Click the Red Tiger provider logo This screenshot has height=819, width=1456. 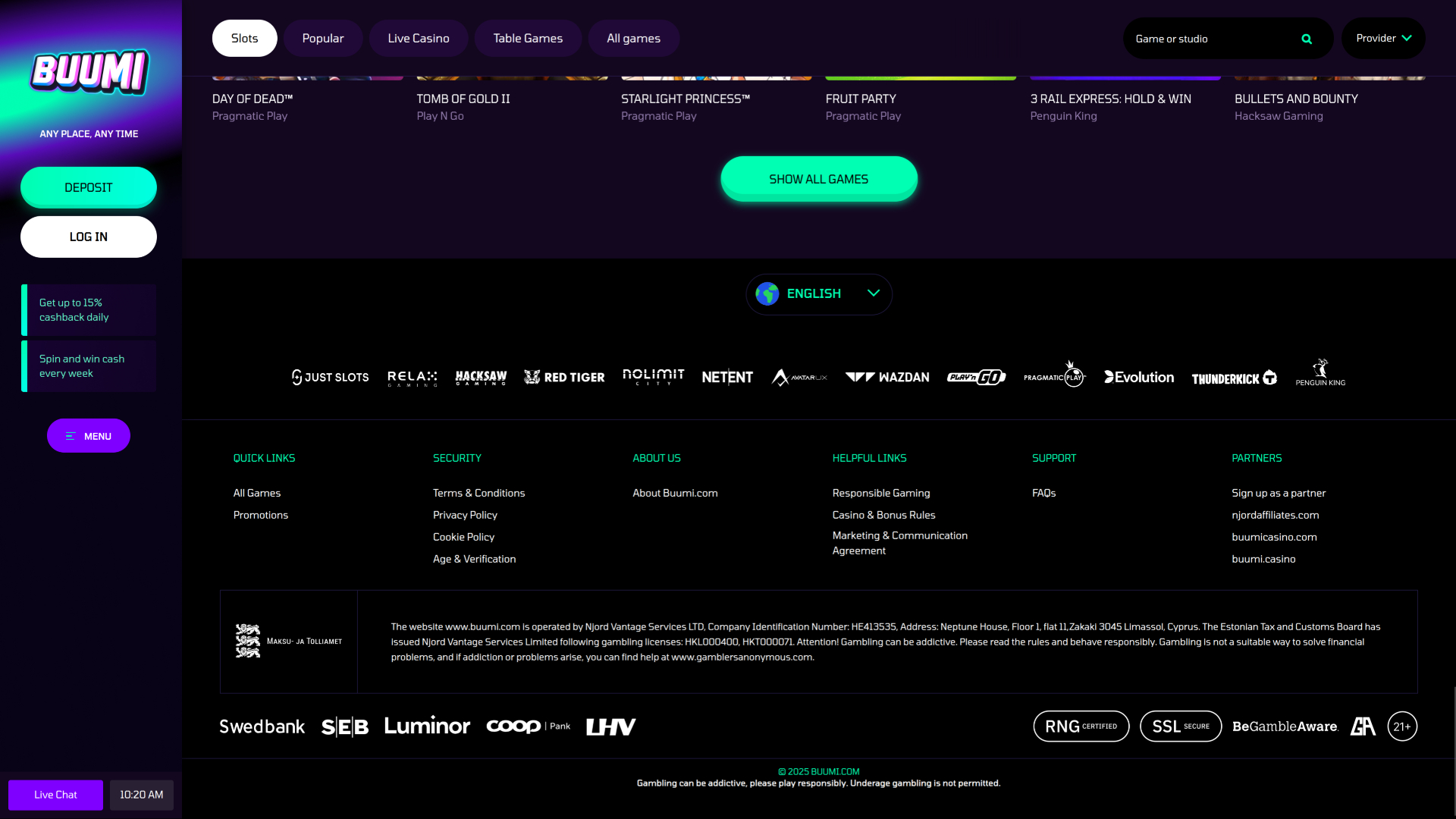pyautogui.click(x=564, y=377)
